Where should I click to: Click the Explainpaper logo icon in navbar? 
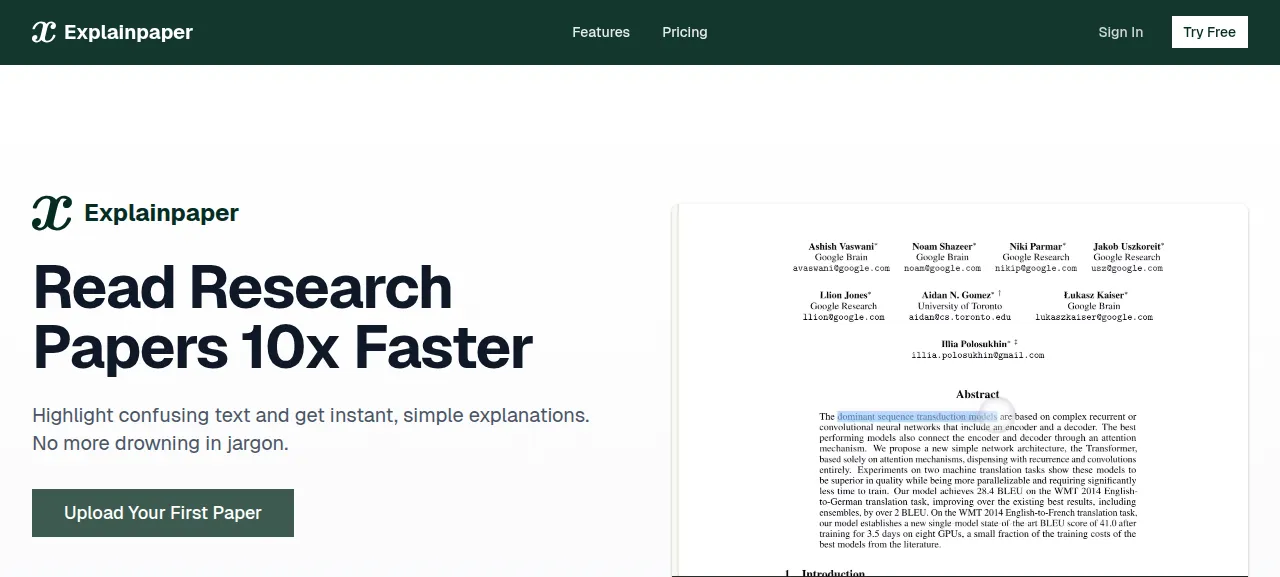tap(44, 32)
